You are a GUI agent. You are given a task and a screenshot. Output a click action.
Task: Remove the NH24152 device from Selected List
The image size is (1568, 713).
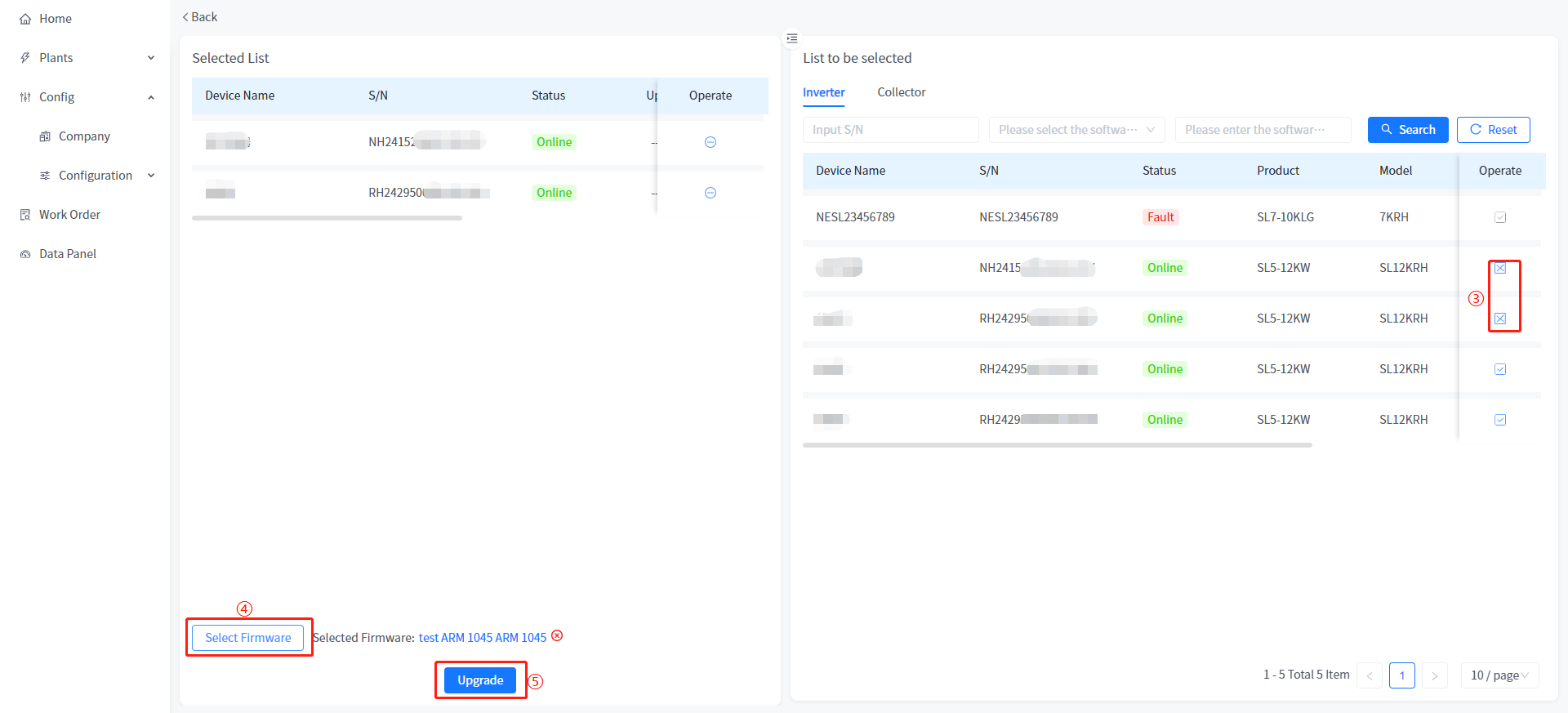pos(710,142)
